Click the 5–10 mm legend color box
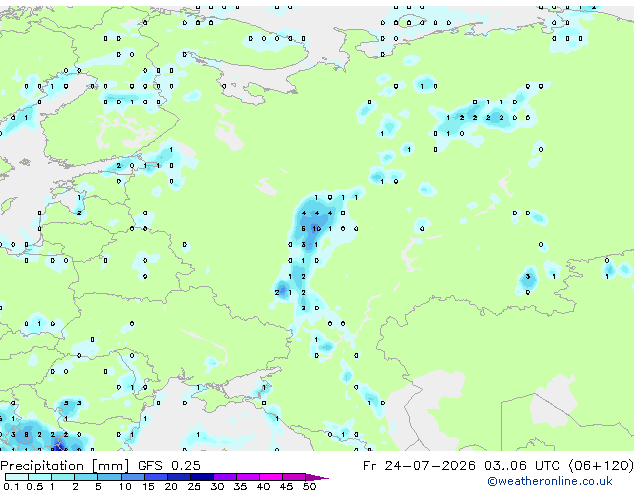 (x=109, y=477)
